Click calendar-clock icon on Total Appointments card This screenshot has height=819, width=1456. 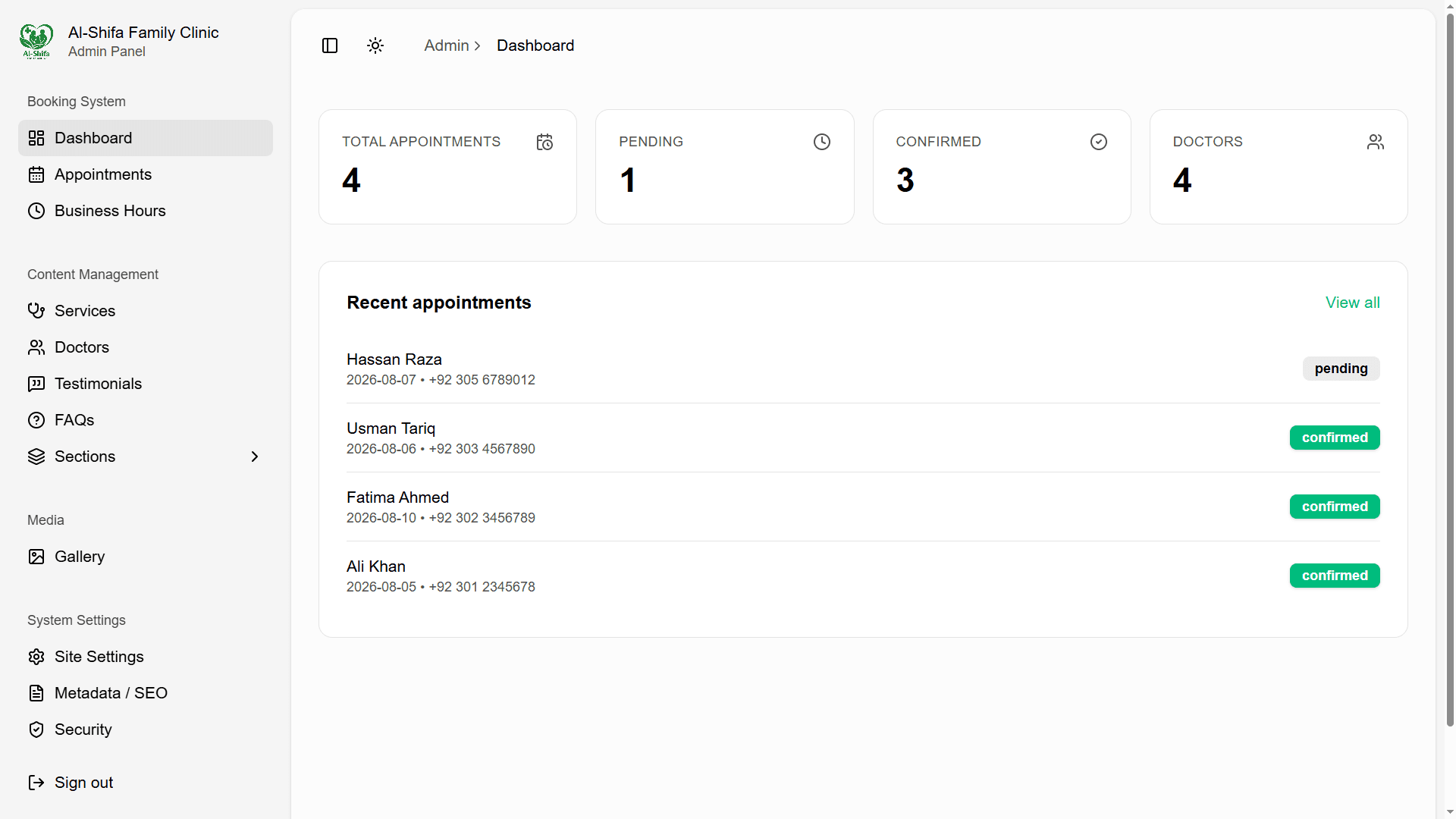544,142
